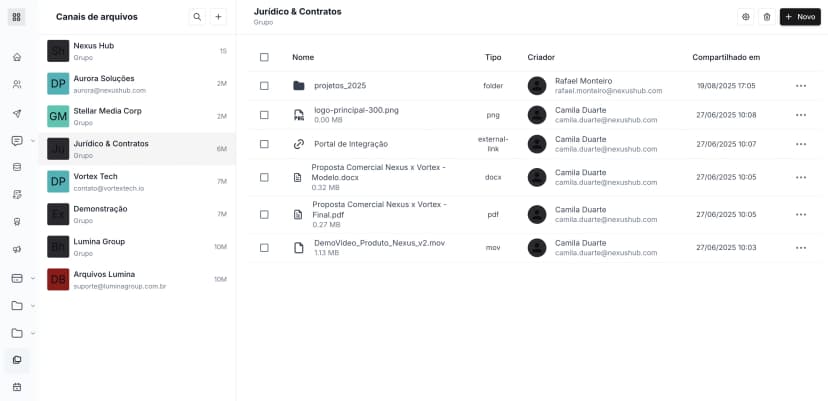Sort by the Compartilhado em column header
The height and width of the screenshot is (401, 828).
click(725, 58)
